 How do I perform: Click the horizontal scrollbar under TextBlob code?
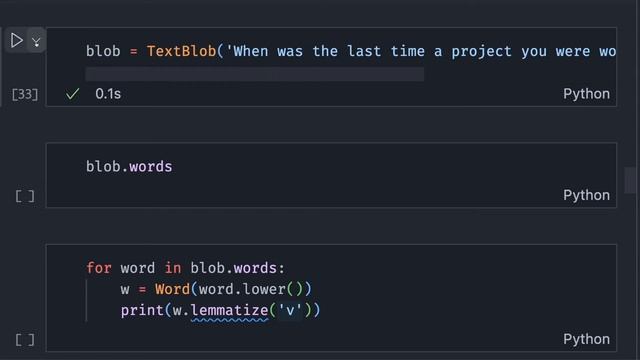click(x=255, y=74)
